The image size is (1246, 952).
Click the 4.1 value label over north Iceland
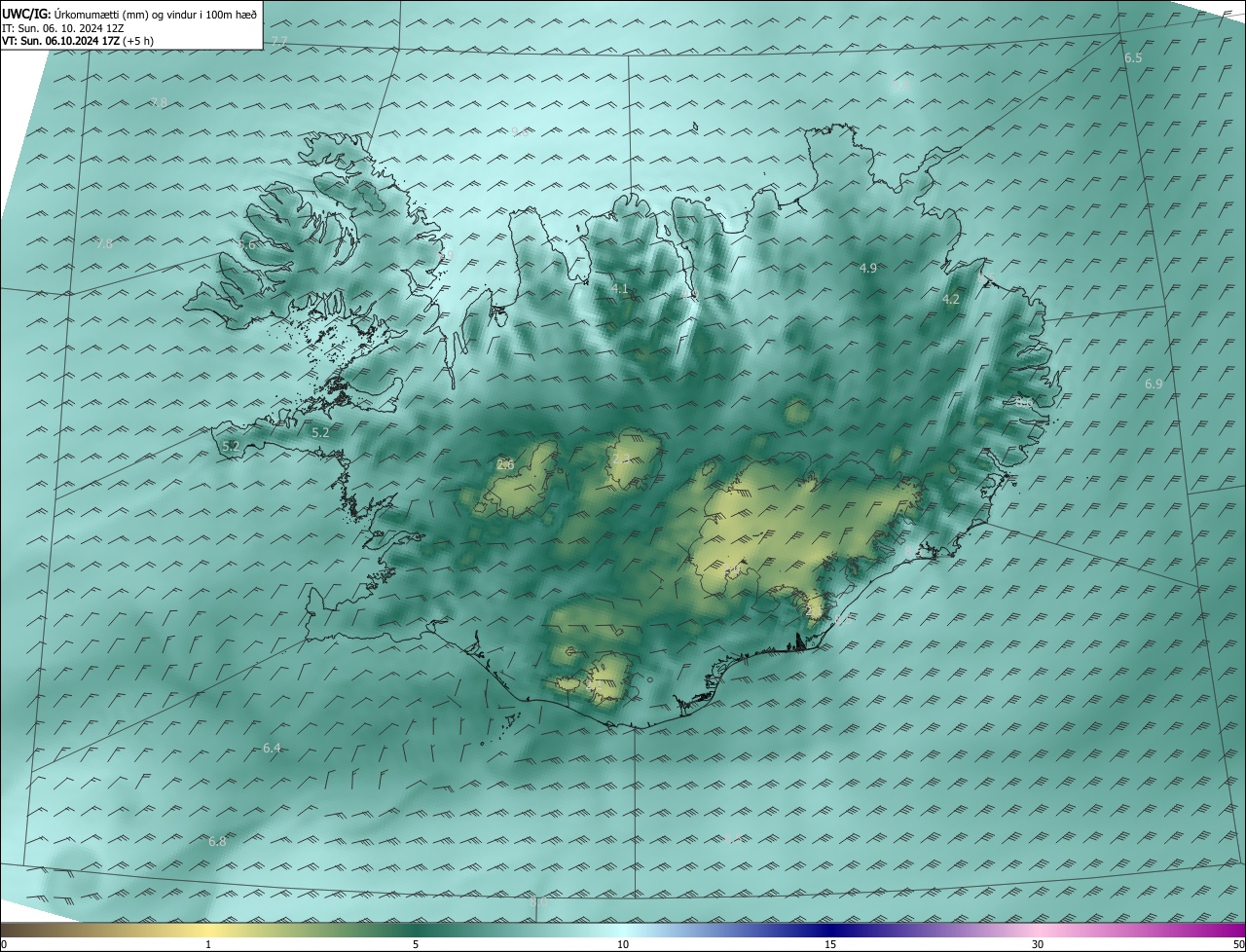(x=620, y=289)
